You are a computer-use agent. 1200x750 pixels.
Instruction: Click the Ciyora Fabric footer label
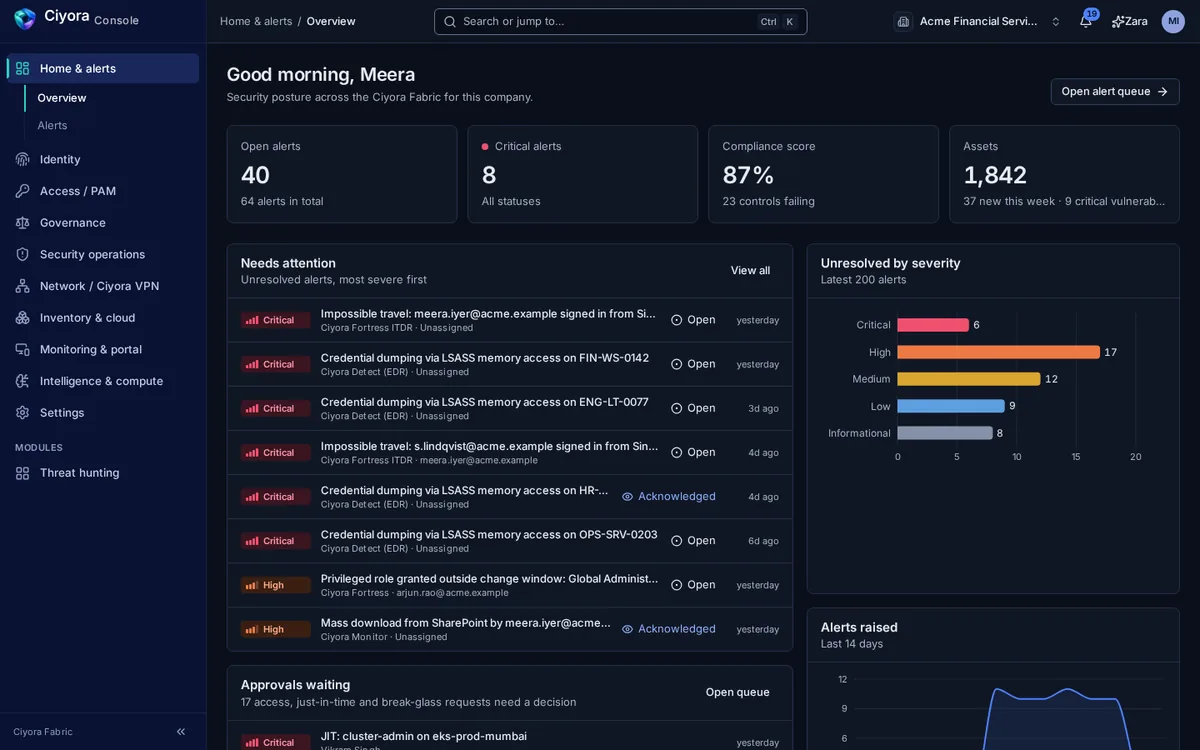click(x=43, y=732)
